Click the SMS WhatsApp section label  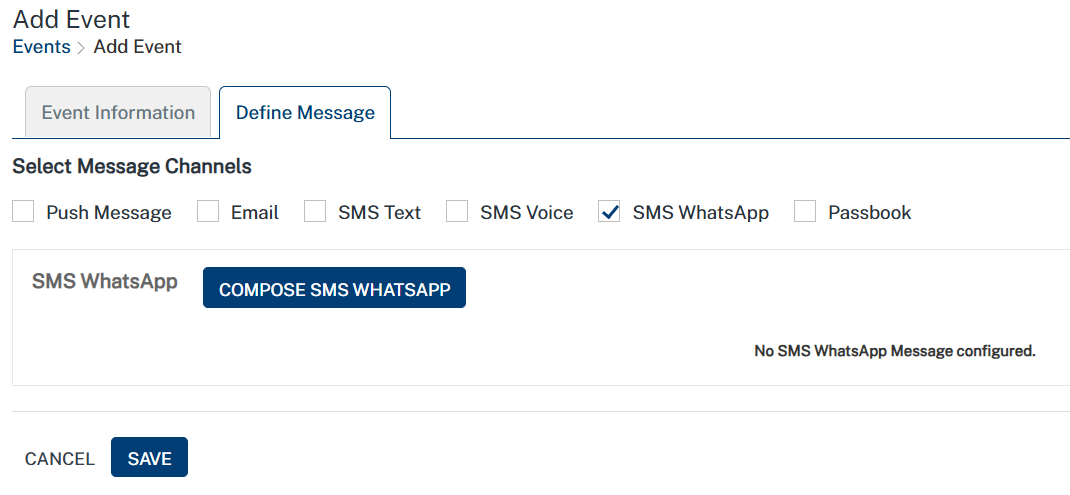click(x=105, y=281)
